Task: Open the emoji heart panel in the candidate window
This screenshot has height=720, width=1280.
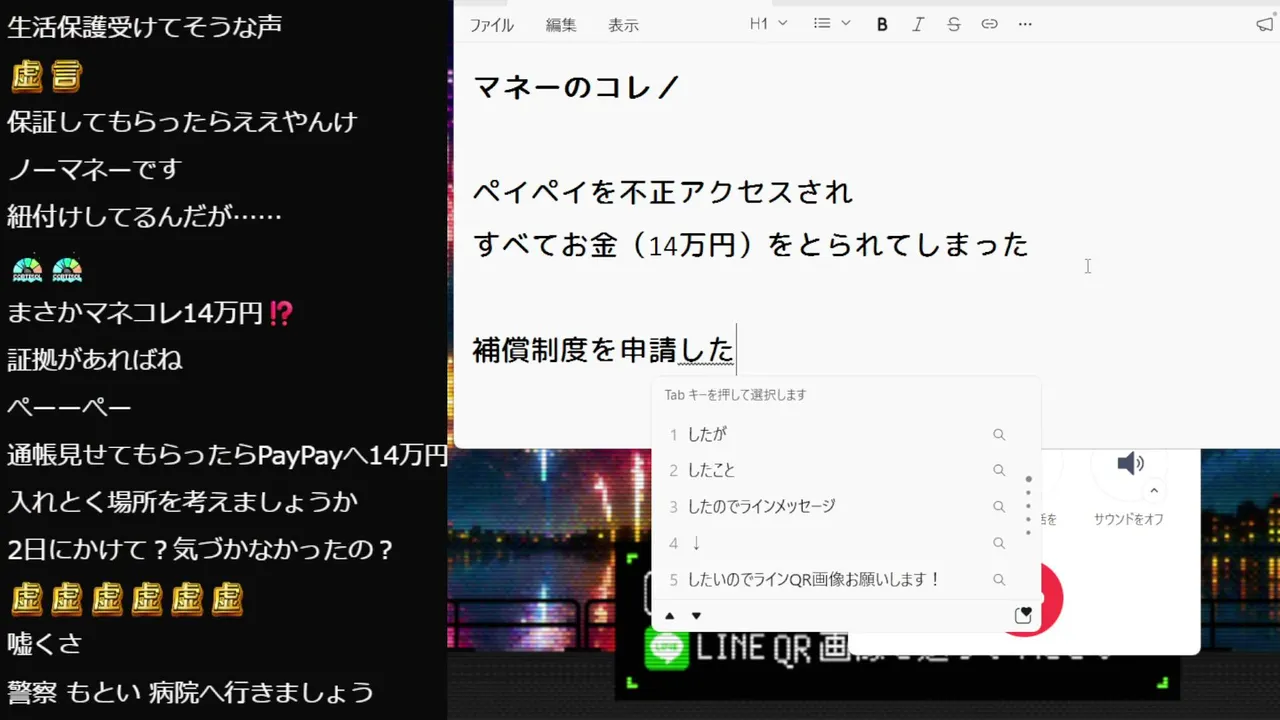Action: click(1023, 615)
